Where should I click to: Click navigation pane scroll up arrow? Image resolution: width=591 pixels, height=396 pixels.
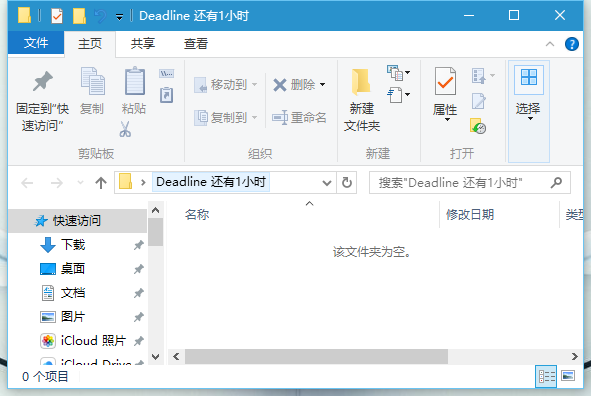[156, 210]
